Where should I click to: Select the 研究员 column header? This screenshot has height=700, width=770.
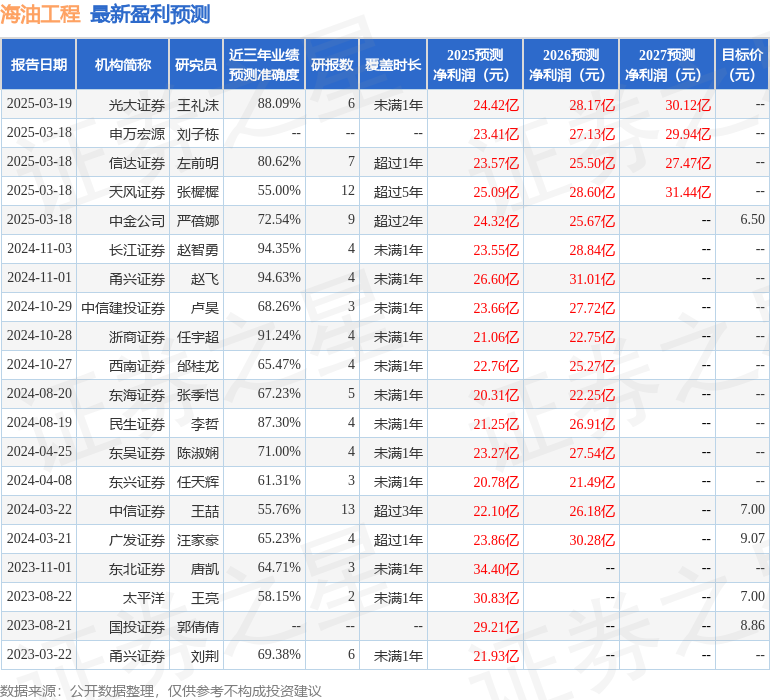[x=196, y=64]
